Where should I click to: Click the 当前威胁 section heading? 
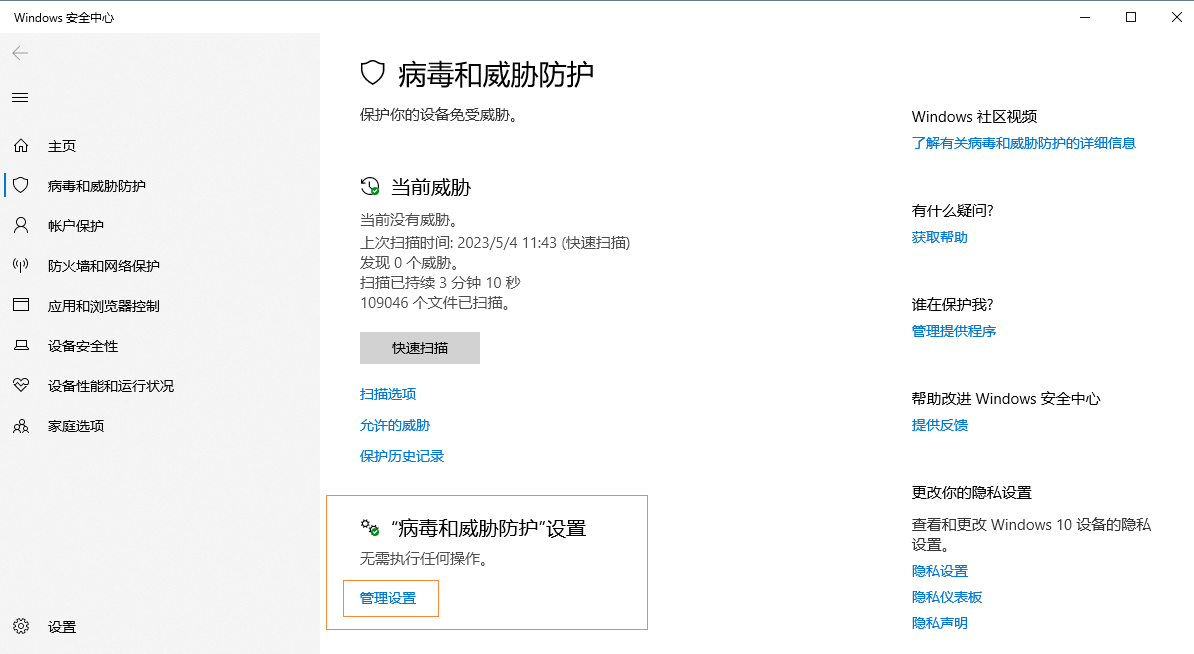pyautogui.click(x=431, y=187)
